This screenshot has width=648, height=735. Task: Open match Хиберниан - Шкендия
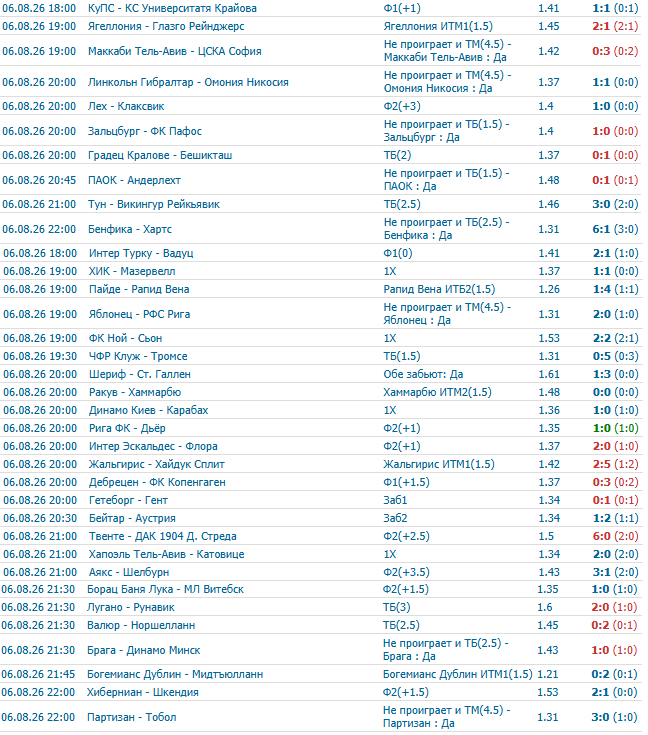pyautogui.click(x=143, y=692)
